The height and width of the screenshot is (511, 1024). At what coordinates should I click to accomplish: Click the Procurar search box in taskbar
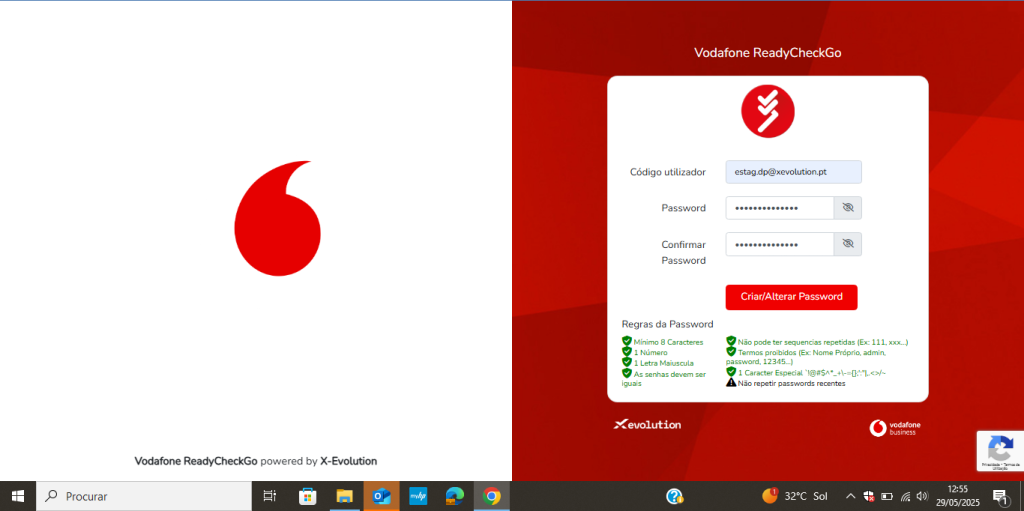(145, 496)
